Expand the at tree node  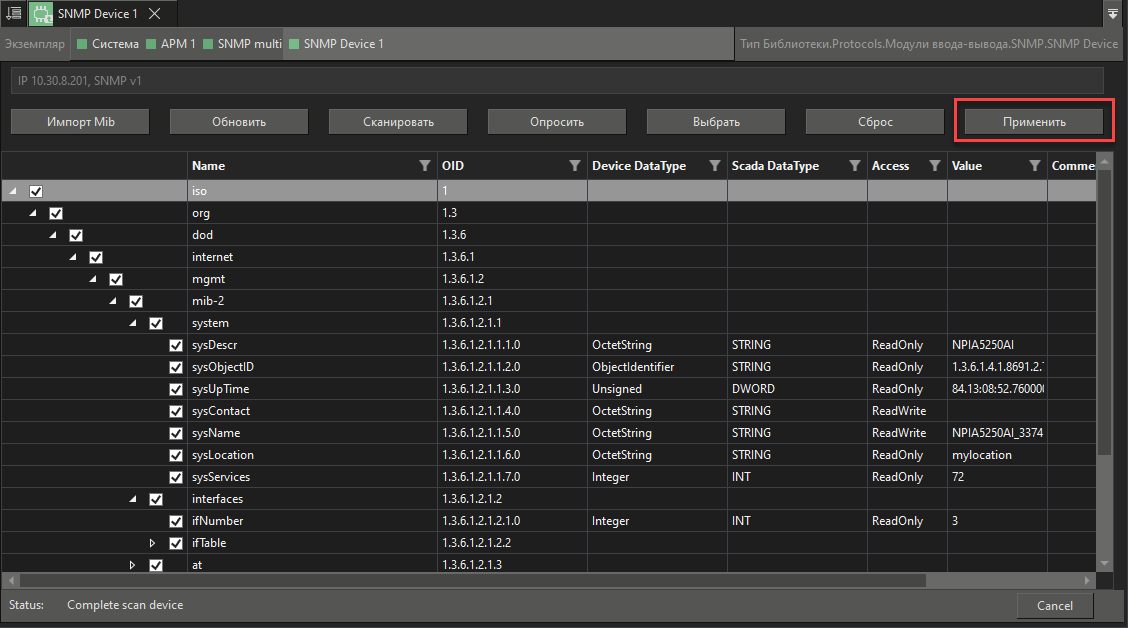[x=132, y=564]
